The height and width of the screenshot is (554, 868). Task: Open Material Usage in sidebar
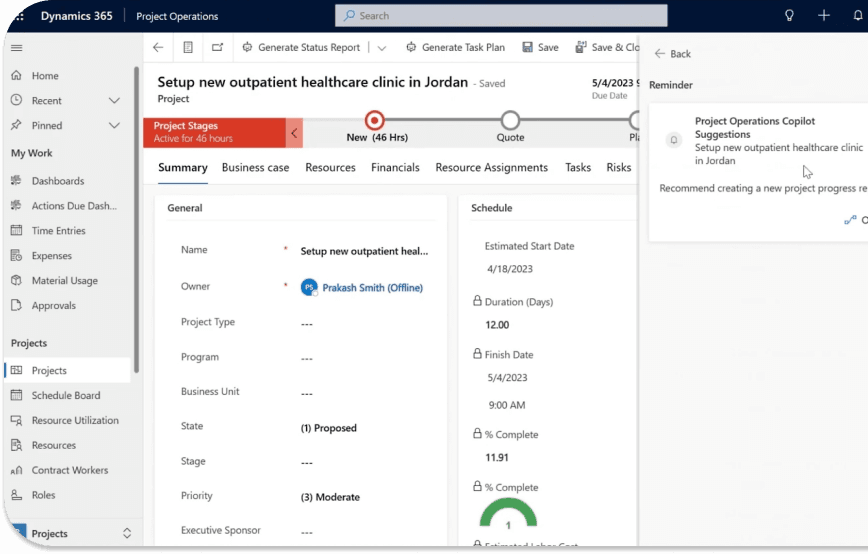coord(64,280)
